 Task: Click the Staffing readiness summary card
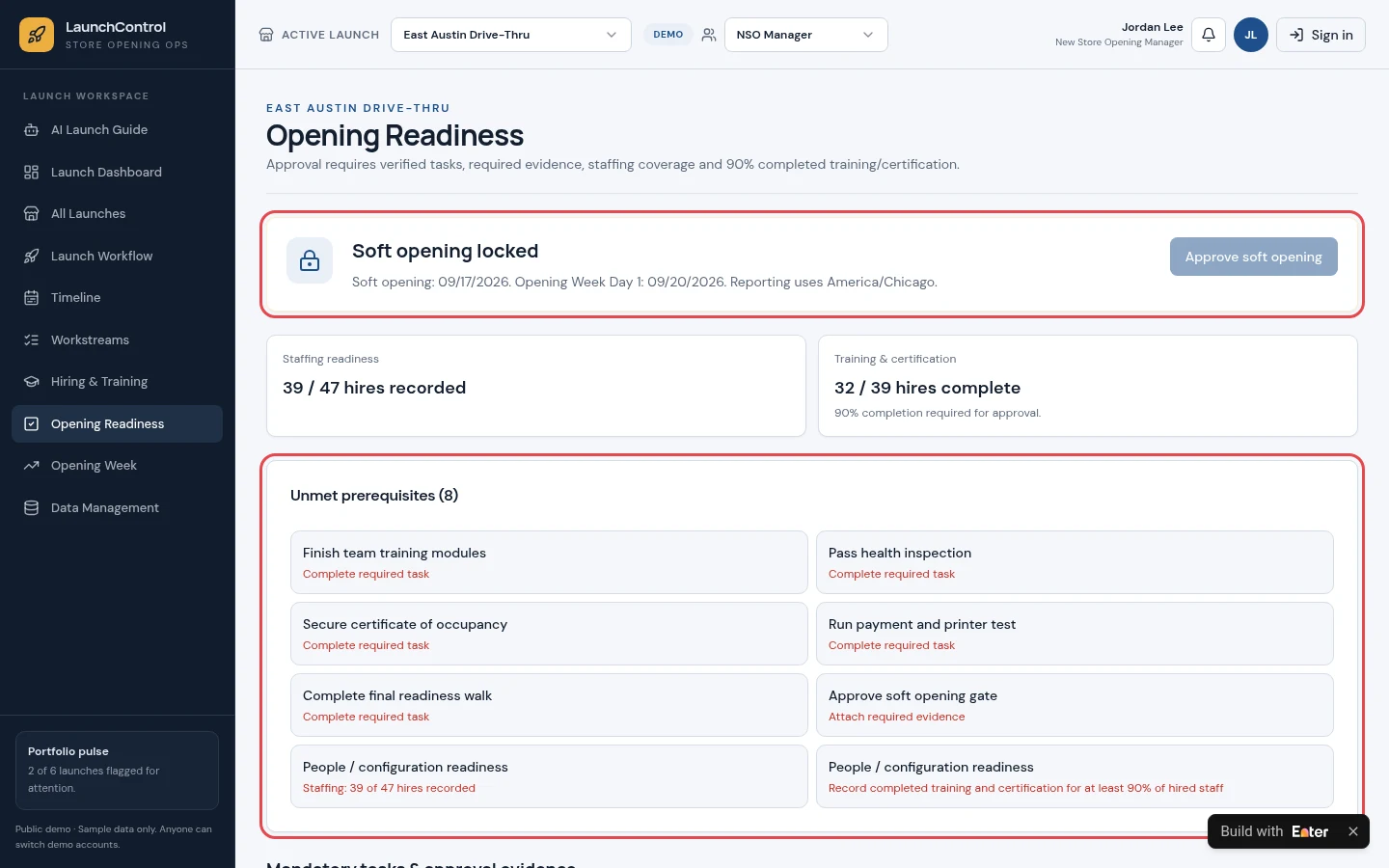(x=536, y=386)
